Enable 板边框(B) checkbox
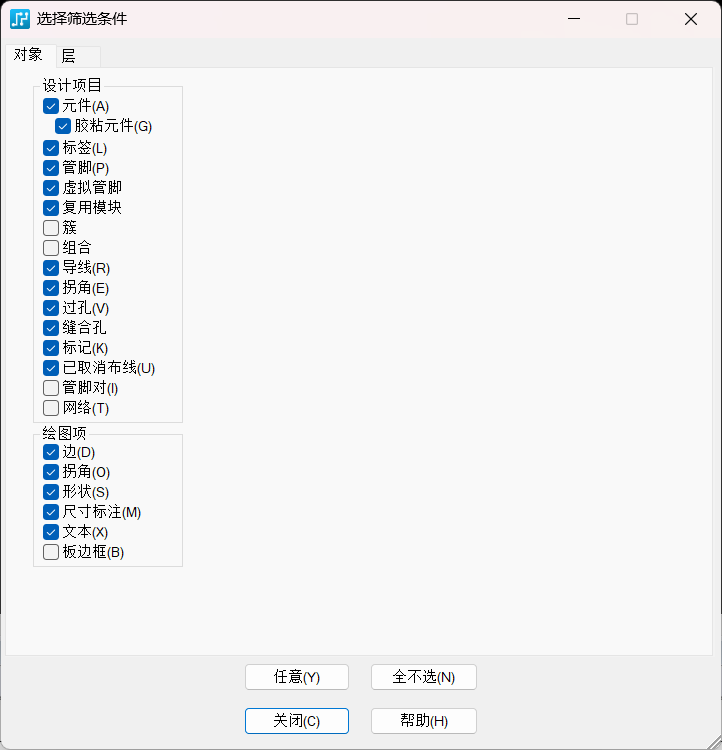Screen dimensions: 722x750 click(x=51, y=552)
